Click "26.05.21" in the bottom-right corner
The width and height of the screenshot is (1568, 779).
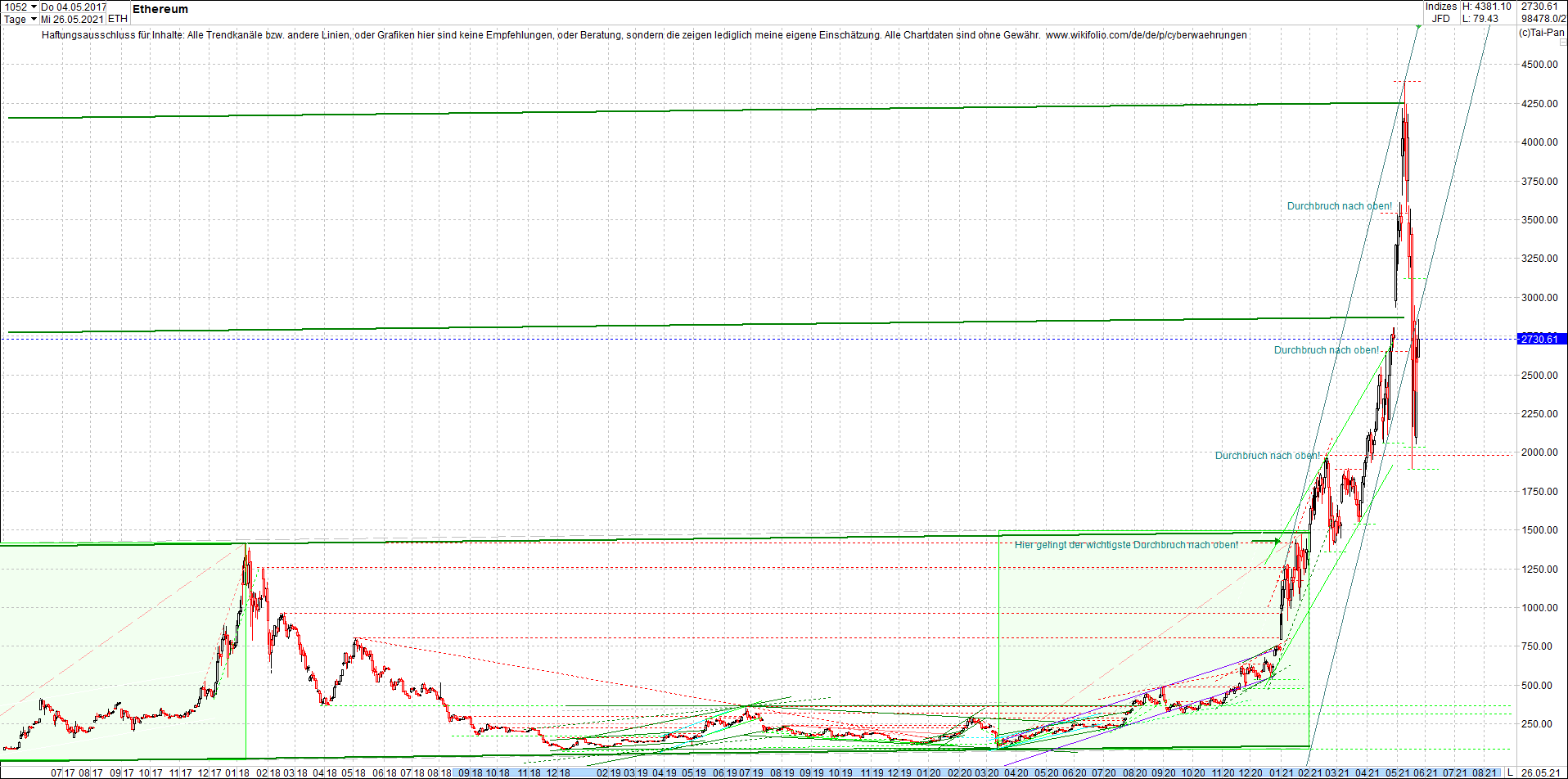1543,773
